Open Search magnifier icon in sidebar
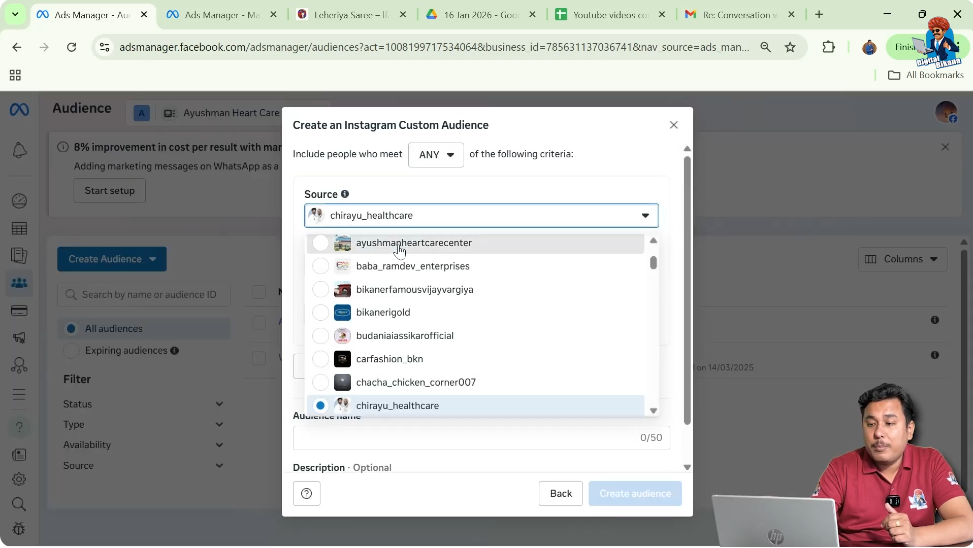The image size is (973, 548). [19, 504]
